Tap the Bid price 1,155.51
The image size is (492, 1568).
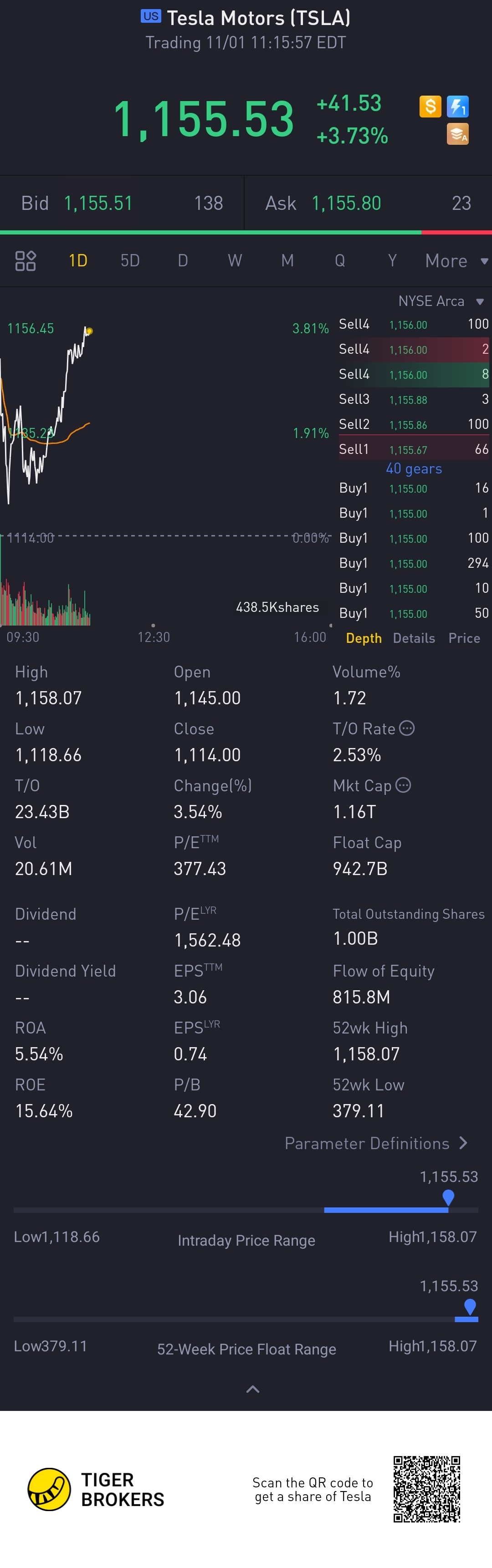(98, 204)
